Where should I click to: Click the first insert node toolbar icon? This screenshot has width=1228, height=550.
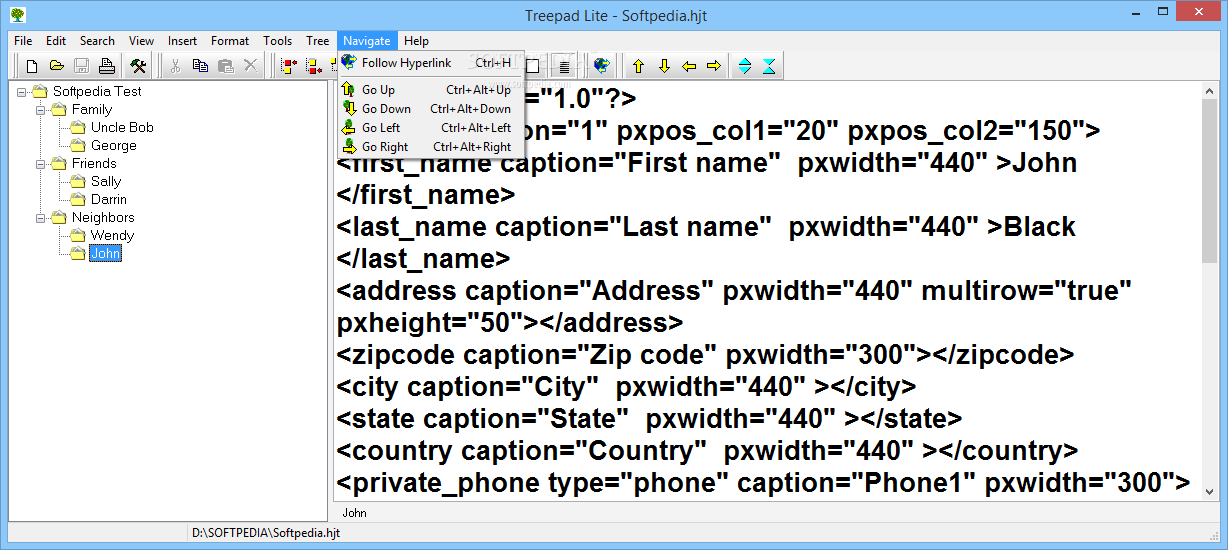coord(289,66)
